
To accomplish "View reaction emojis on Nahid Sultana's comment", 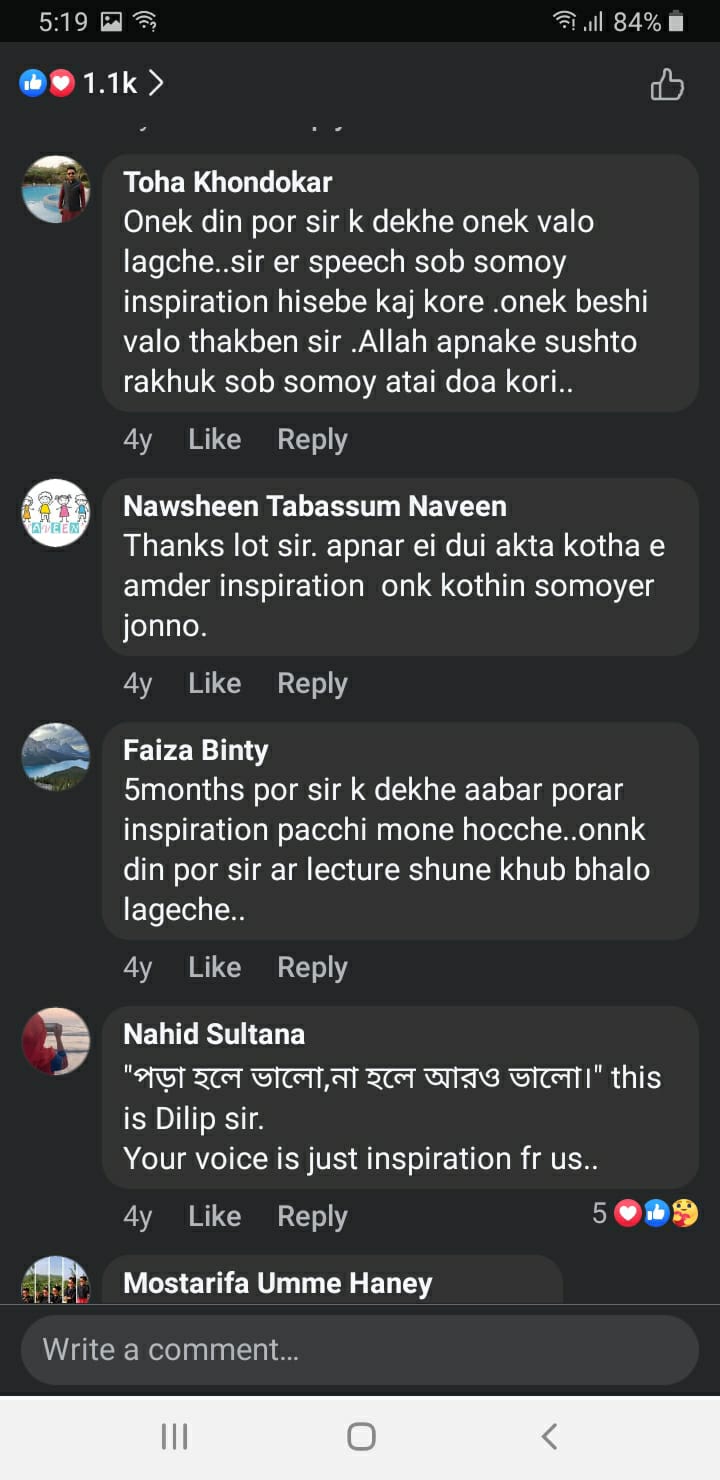I will coord(656,1214).
